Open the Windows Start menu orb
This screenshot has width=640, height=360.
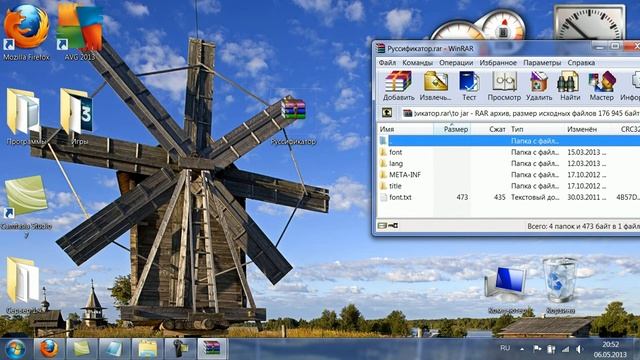click(x=15, y=349)
